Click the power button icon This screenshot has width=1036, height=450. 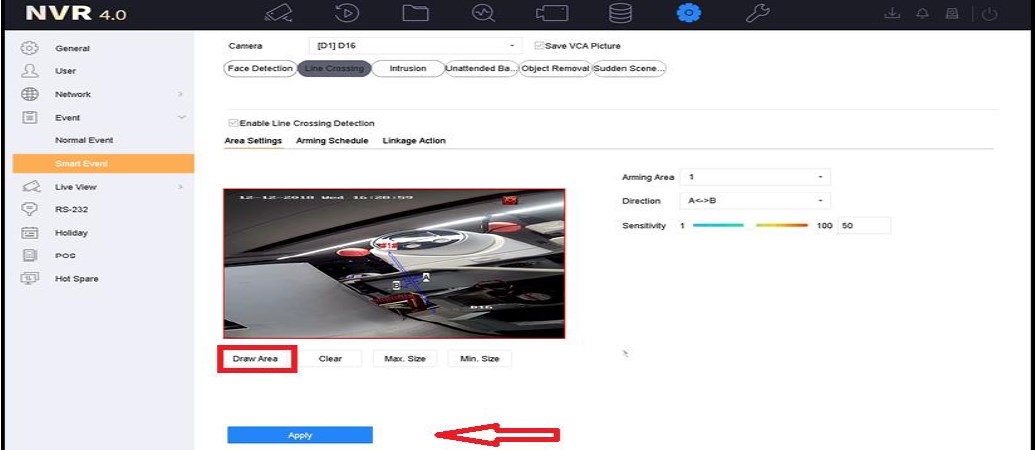click(x=990, y=15)
